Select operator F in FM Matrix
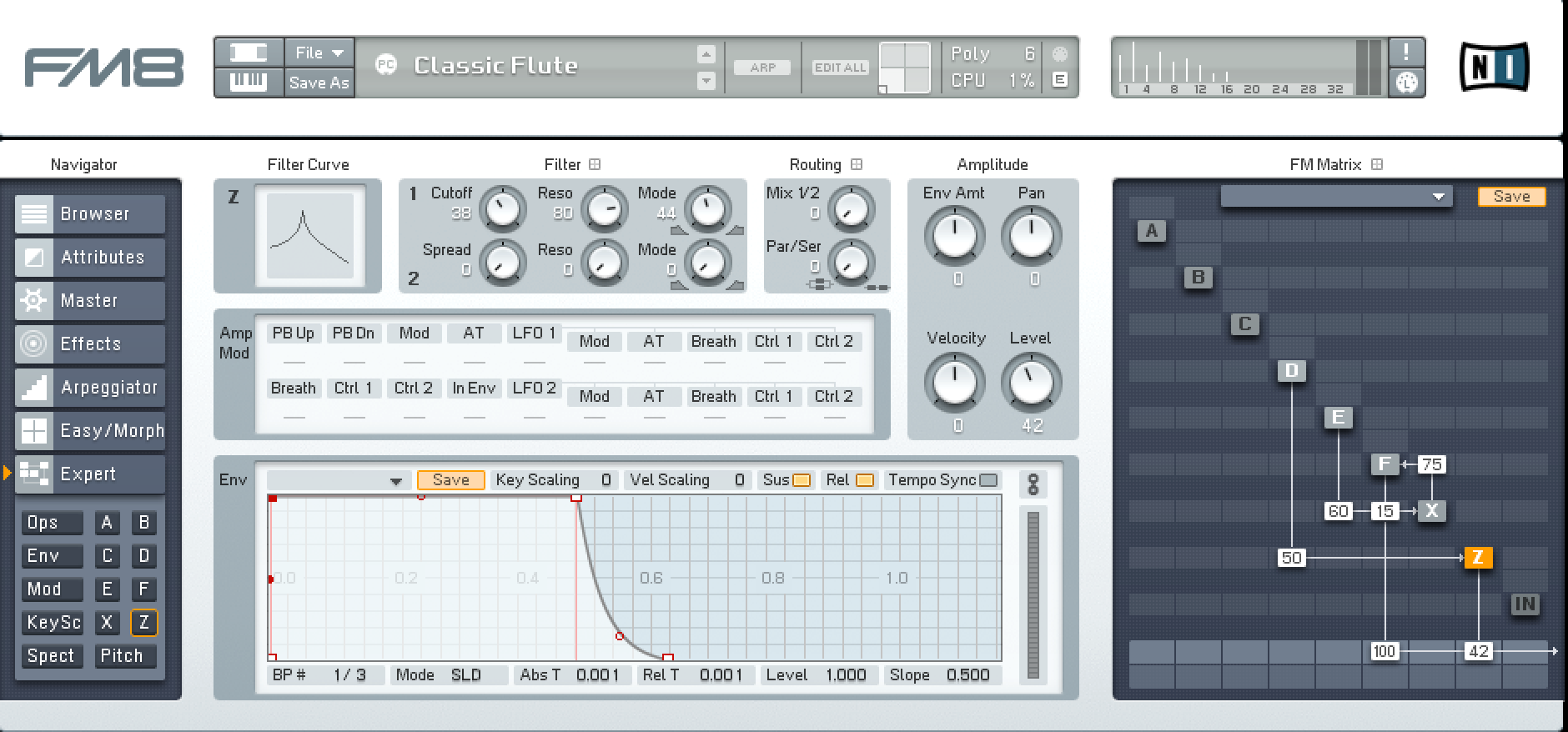The width and height of the screenshot is (1568, 732). (x=1385, y=464)
